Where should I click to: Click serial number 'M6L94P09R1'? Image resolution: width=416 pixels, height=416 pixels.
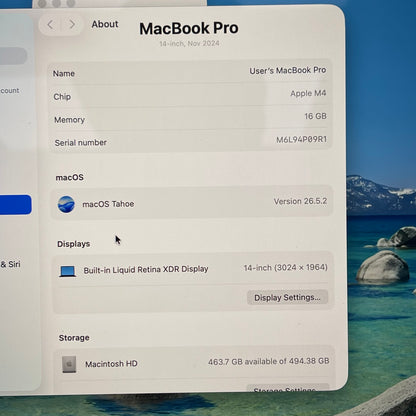pos(302,139)
